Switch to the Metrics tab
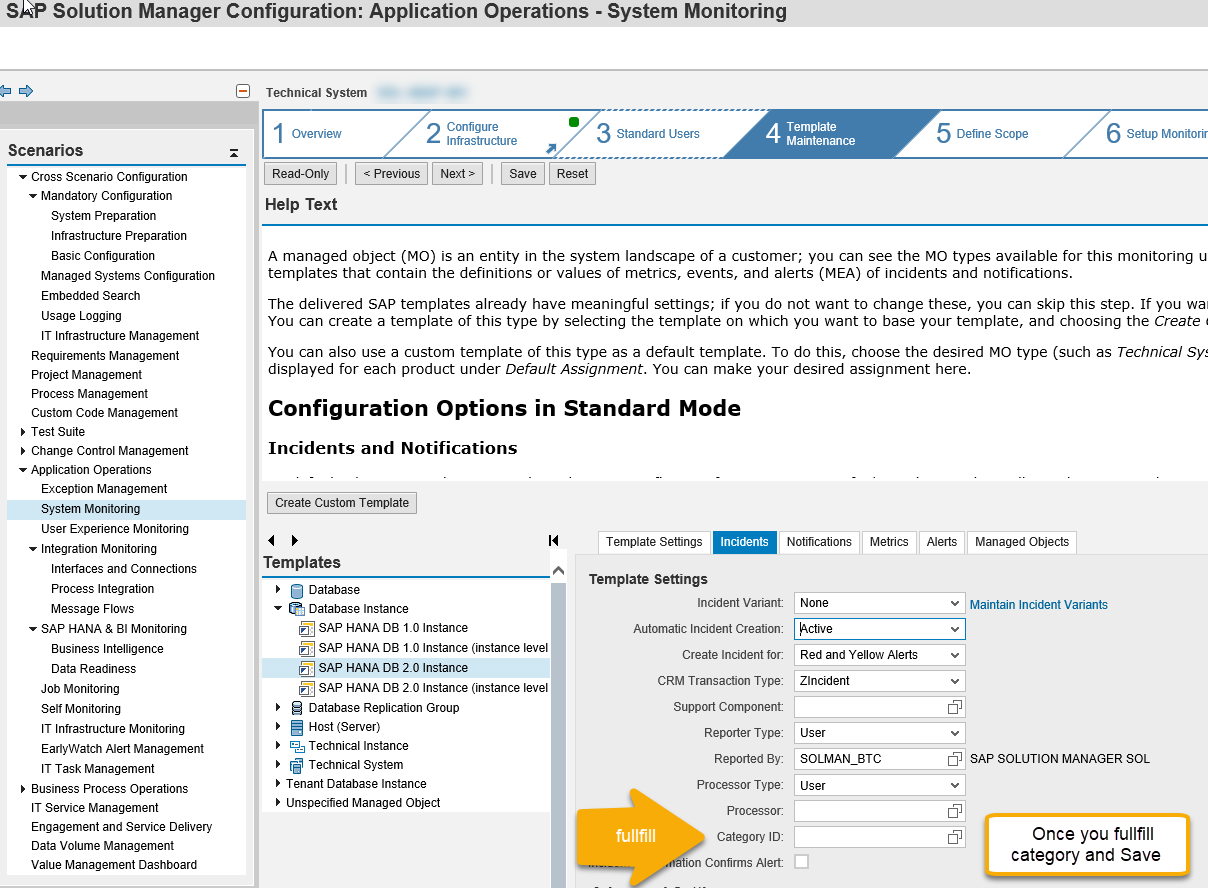The height and width of the screenshot is (888, 1208). [889, 542]
